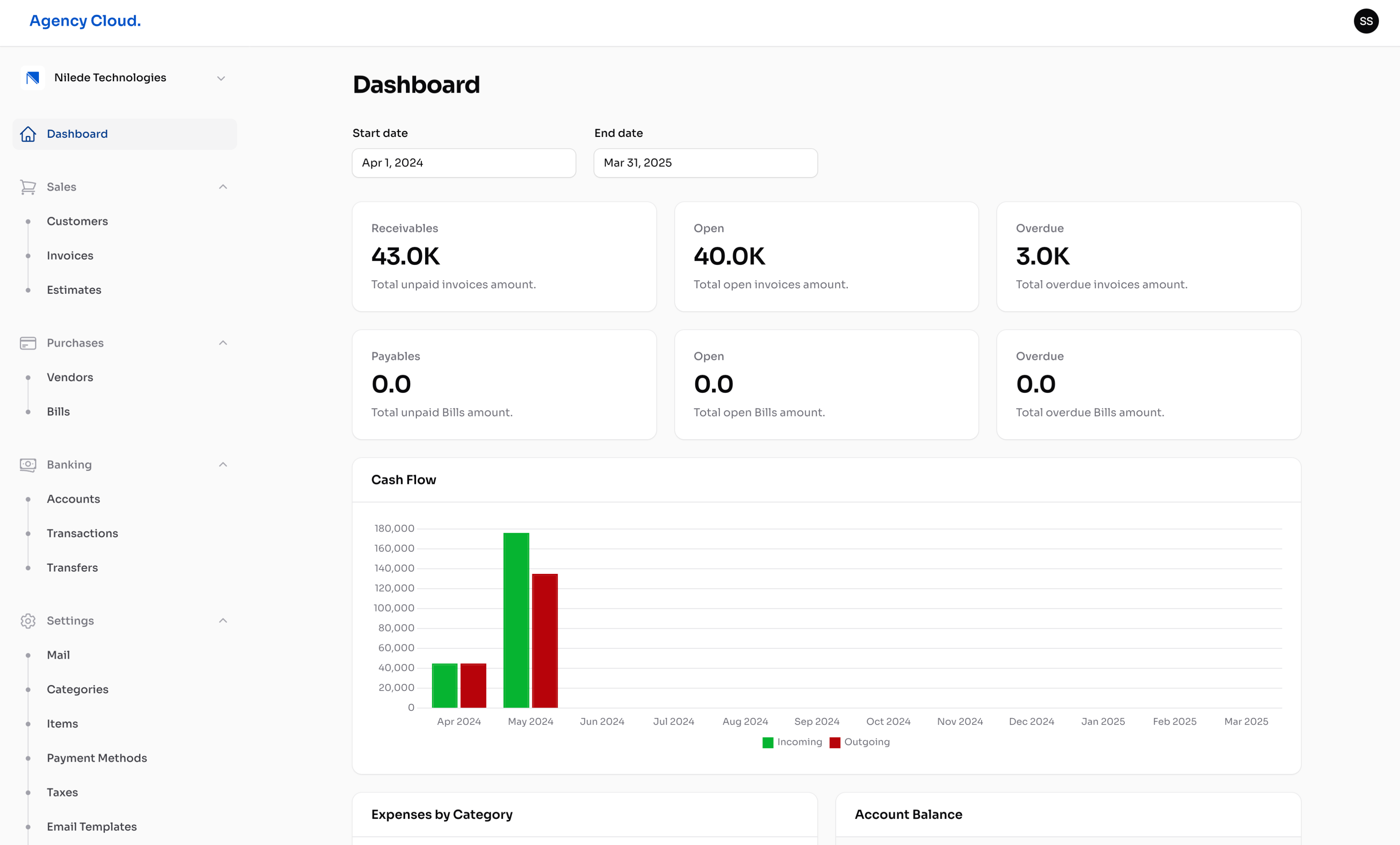Viewport: 1400px width, 845px height.
Task: Collapse the Sales section chevron
Action: point(223,187)
